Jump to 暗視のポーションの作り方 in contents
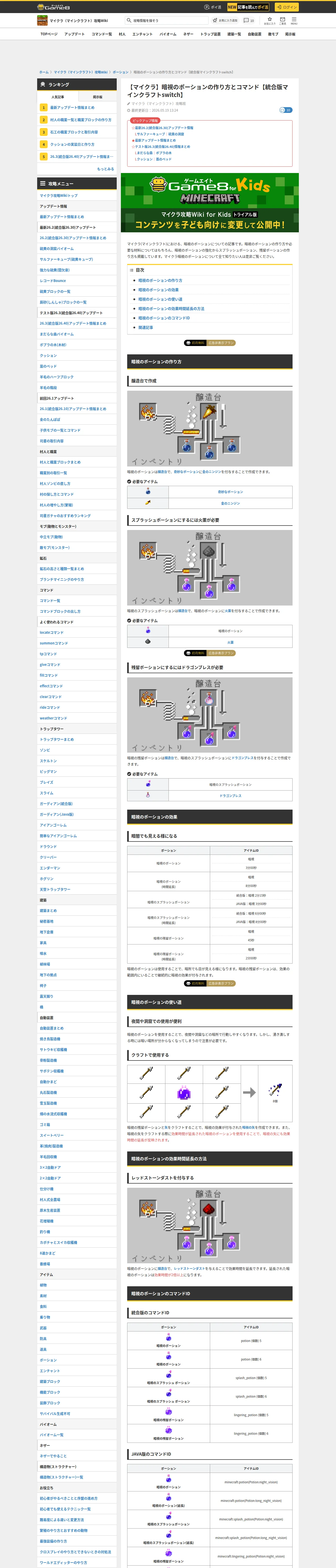336x1568 pixels. pos(160,281)
